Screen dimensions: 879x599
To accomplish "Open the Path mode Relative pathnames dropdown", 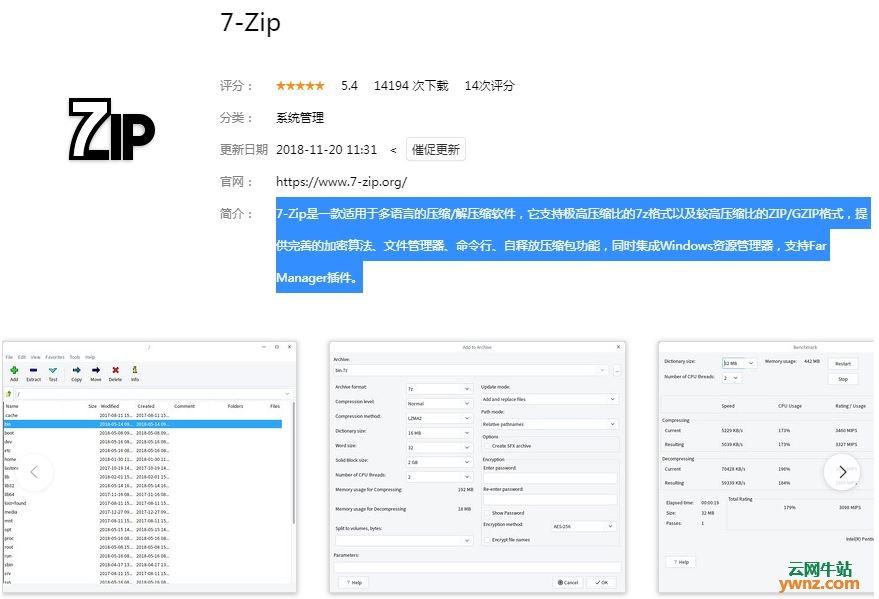I will tap(549, 424).
